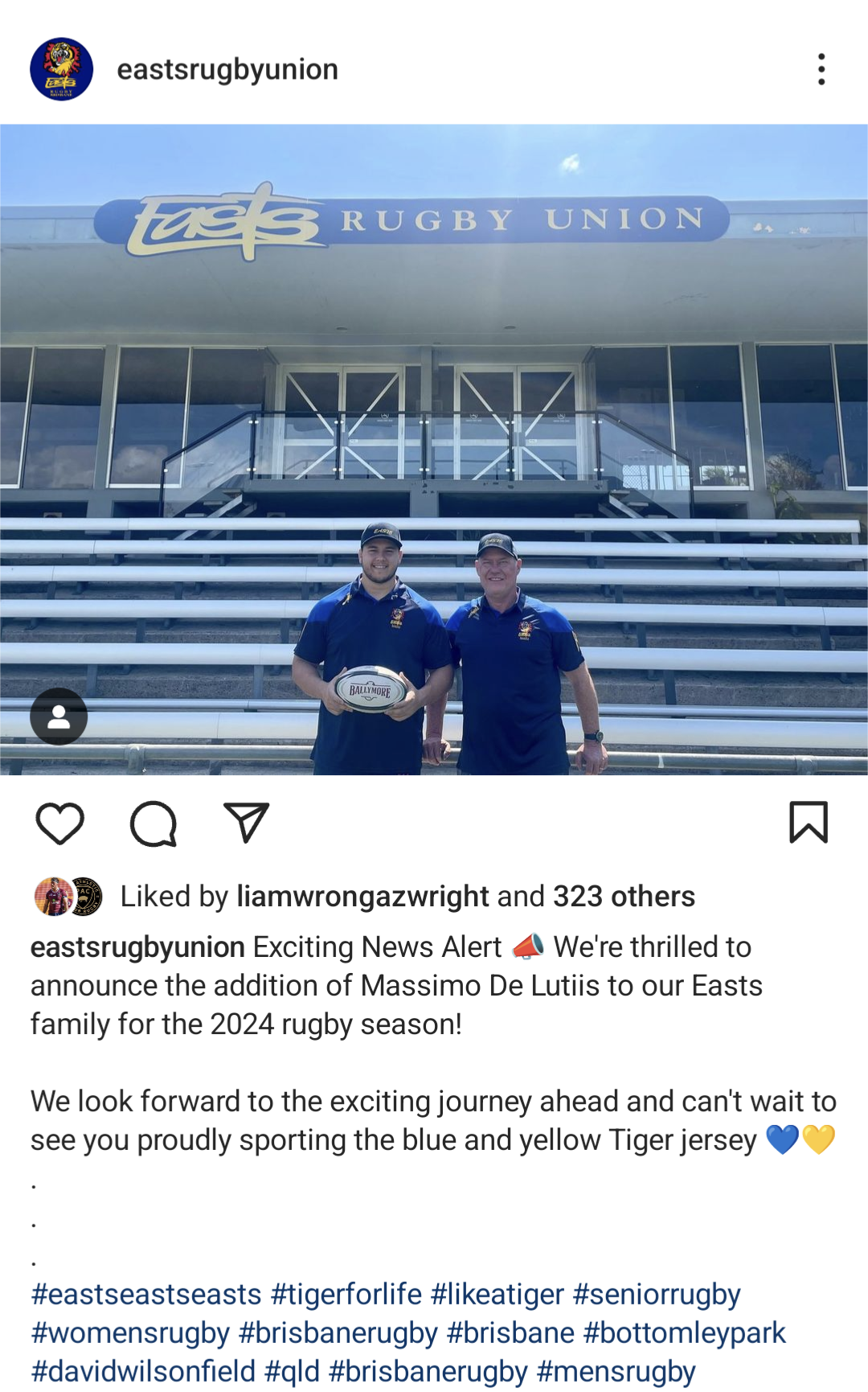Show tagged people on the photo
The width and height of the screenshot is (868, 1392).
pyautogui.click(x=59, y=717)
